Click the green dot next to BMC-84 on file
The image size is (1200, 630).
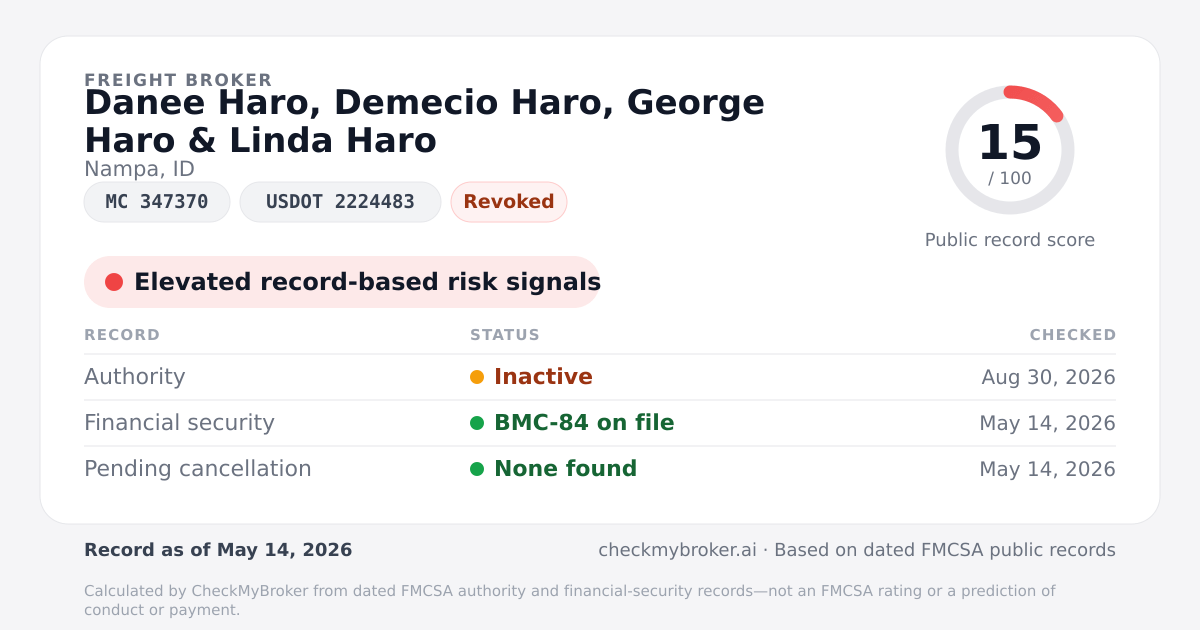[477, 423]
